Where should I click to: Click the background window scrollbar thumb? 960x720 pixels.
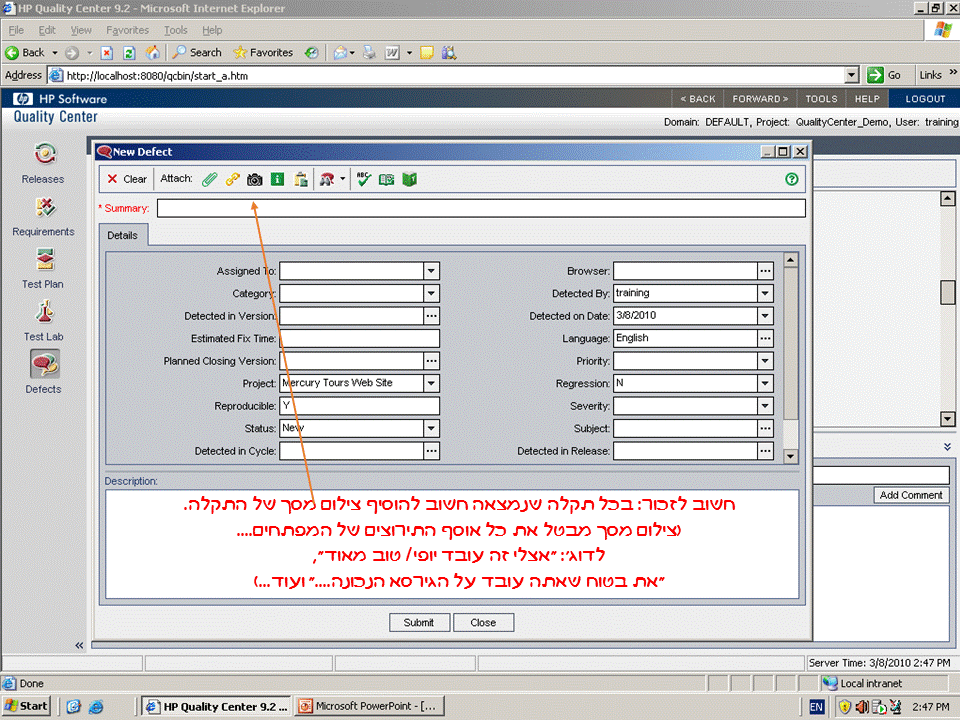pos(947,292)
